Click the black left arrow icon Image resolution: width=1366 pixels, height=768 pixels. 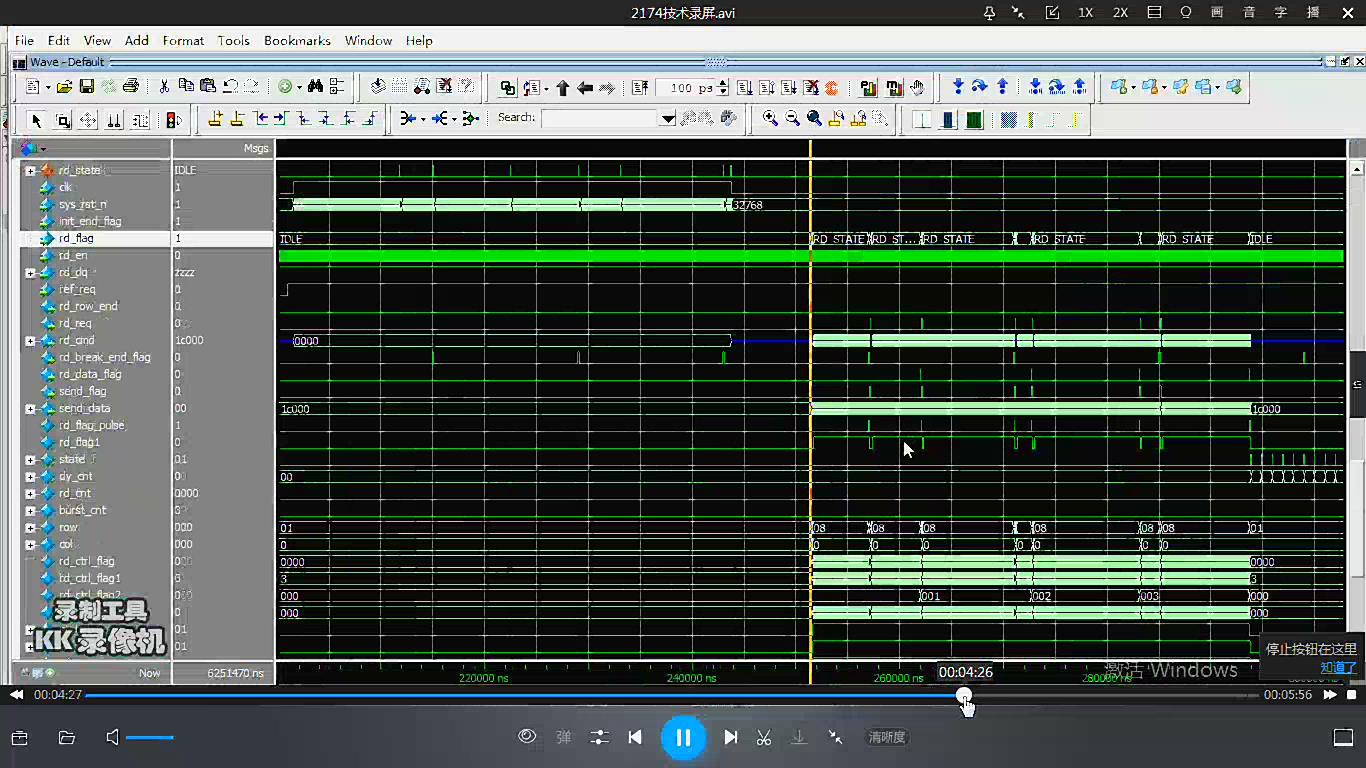[x=585, y=88]
